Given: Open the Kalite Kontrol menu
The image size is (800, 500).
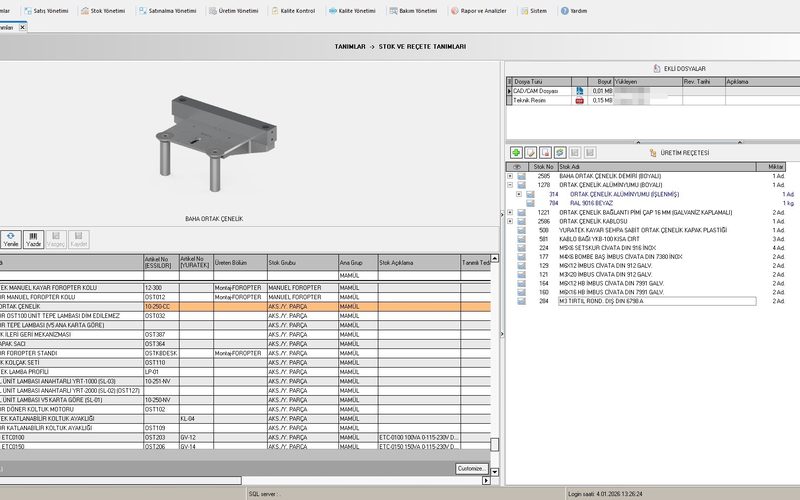Looking at the screenshot, I should point(293,11).
